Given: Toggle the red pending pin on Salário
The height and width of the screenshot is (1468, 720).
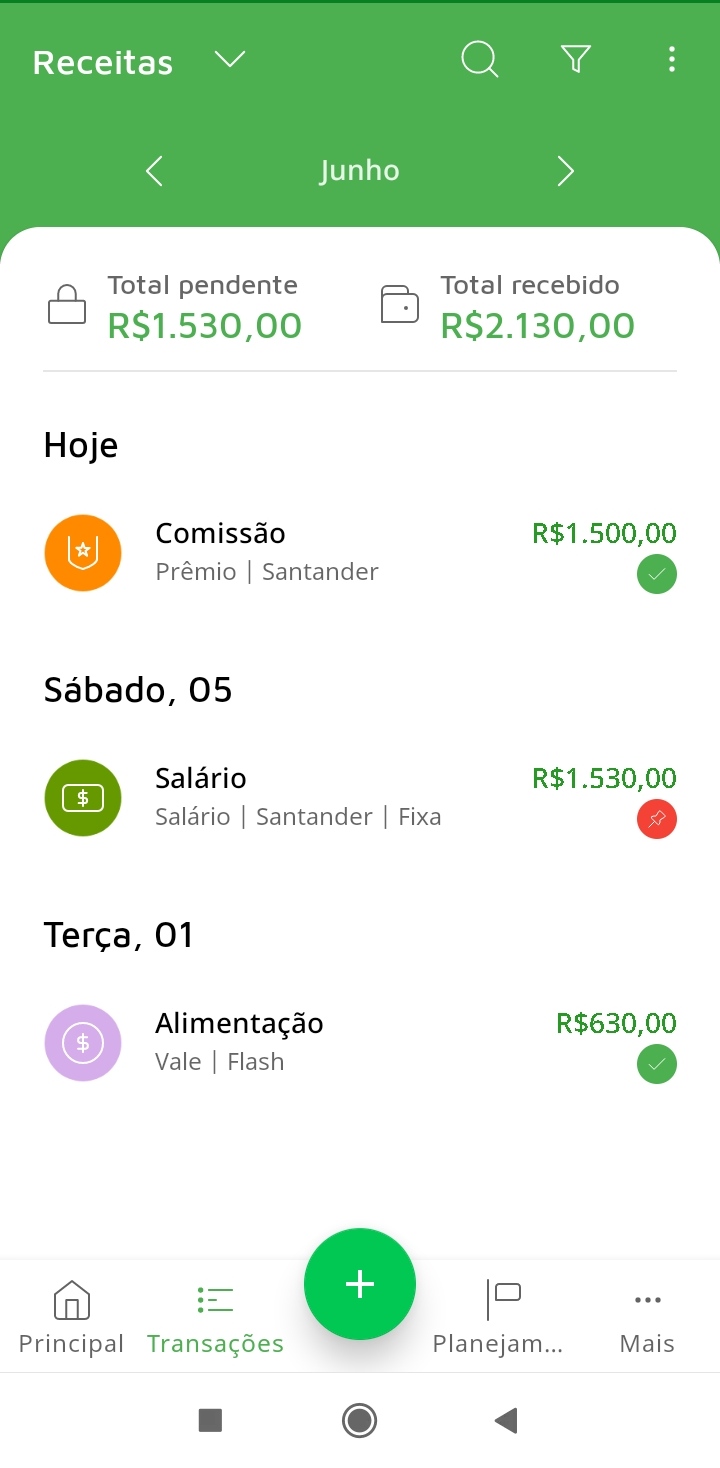Looking at the screenshot, I should [x=657, y=820].
